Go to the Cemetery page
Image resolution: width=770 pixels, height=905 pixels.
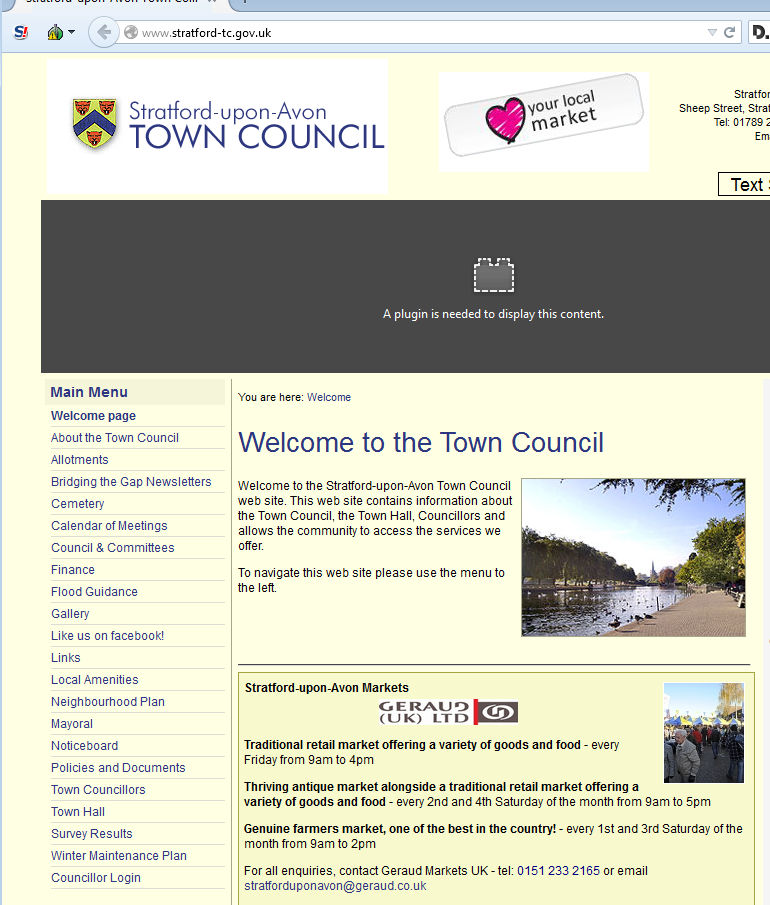coord(77,503)
